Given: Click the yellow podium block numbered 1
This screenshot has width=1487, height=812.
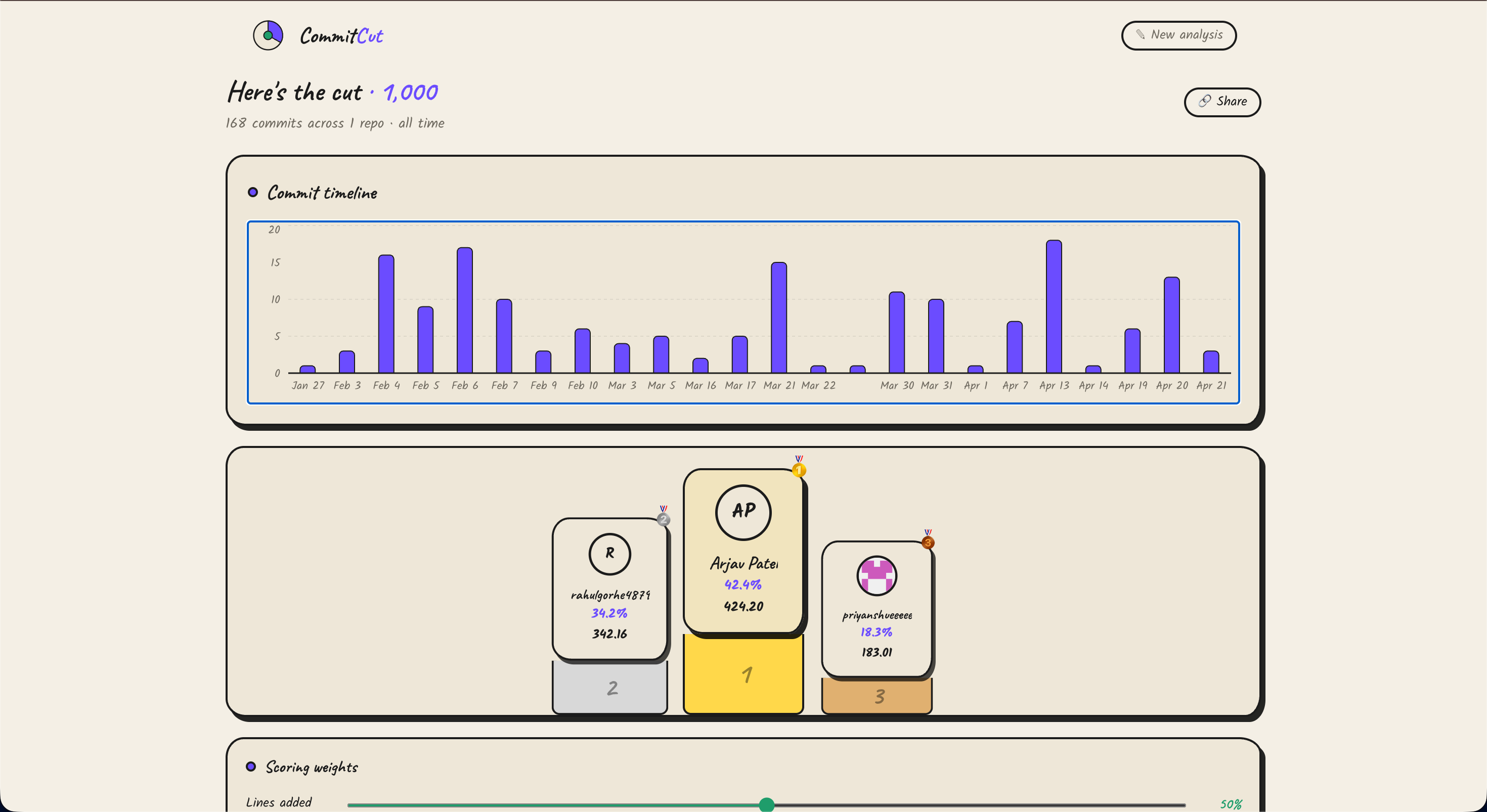Looking at the screenshot, I should [x=743, y=674].
